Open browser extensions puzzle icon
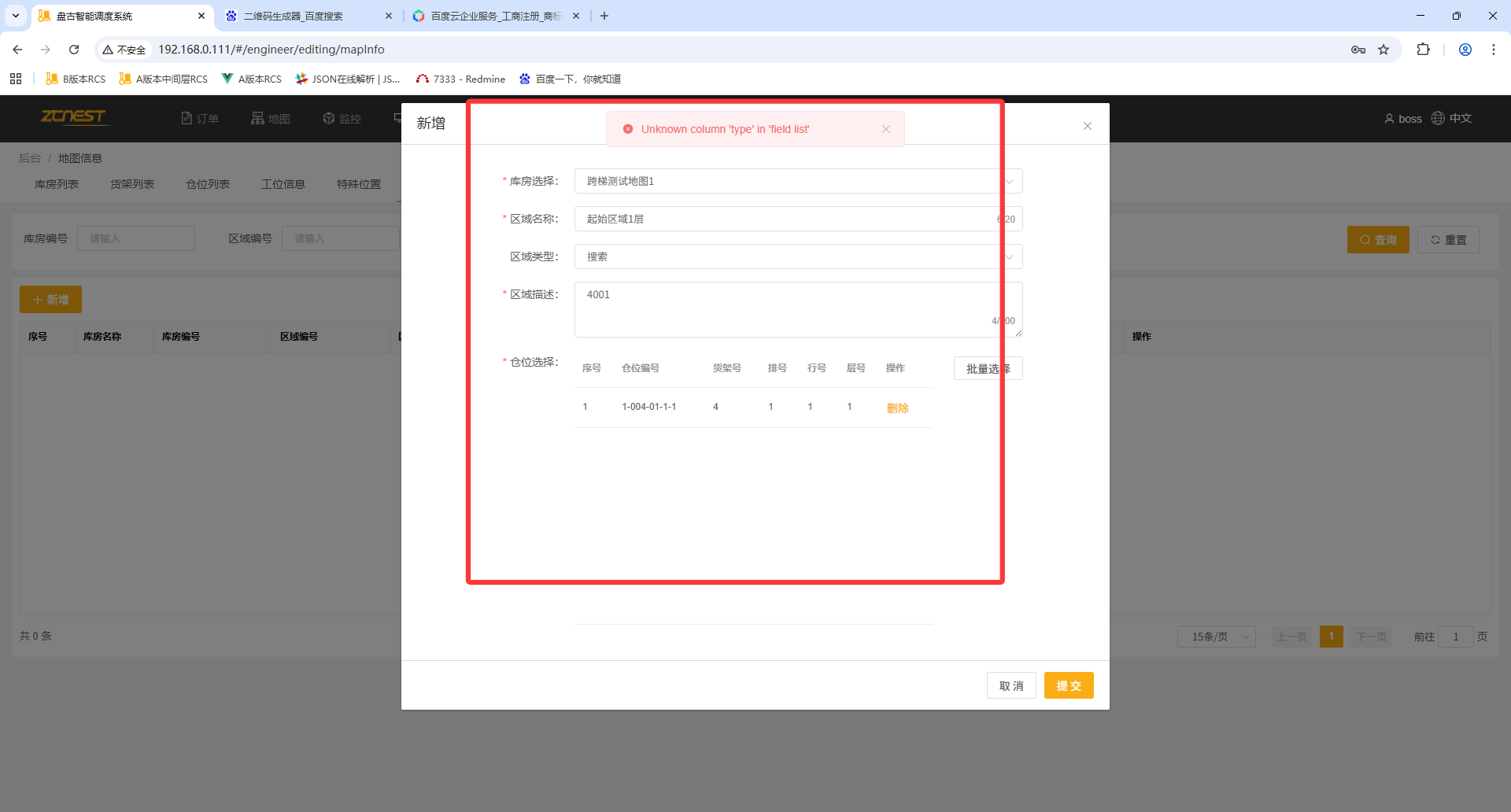 tap(1423, 50)
